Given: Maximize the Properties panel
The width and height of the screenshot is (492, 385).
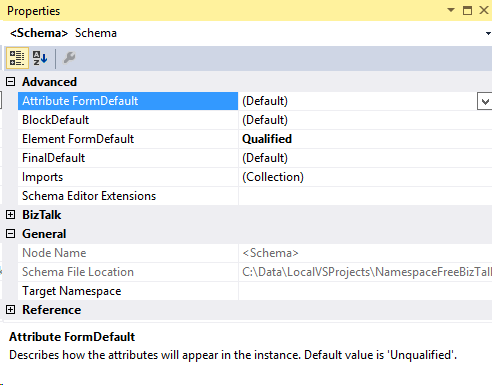Looking at the screenshot, I should click(x=467, y=10).
